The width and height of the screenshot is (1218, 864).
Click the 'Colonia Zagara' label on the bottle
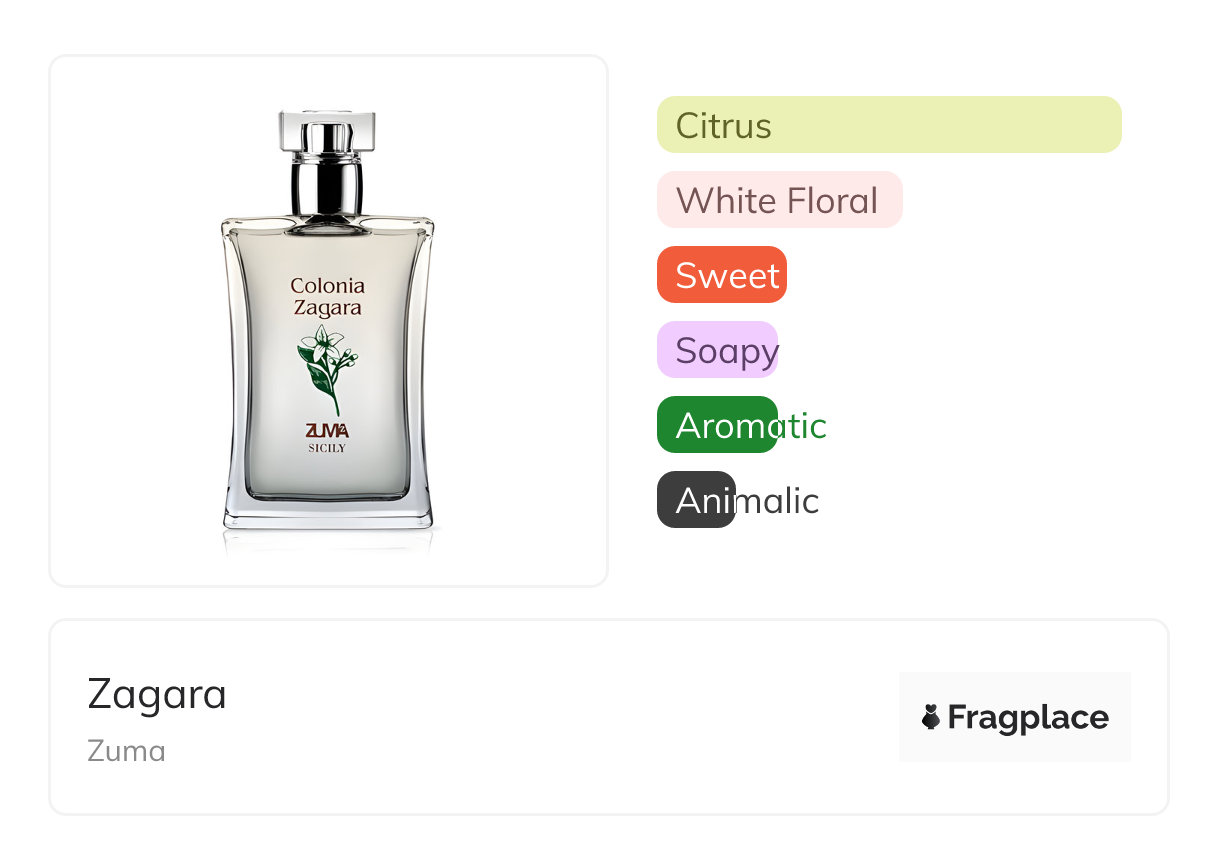tap(327, 297)
